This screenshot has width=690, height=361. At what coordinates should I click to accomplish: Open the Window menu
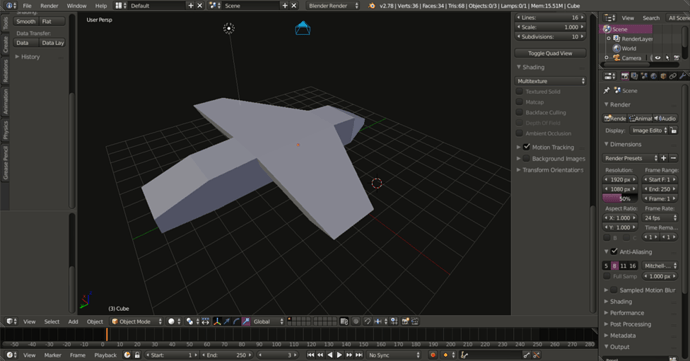76,6
